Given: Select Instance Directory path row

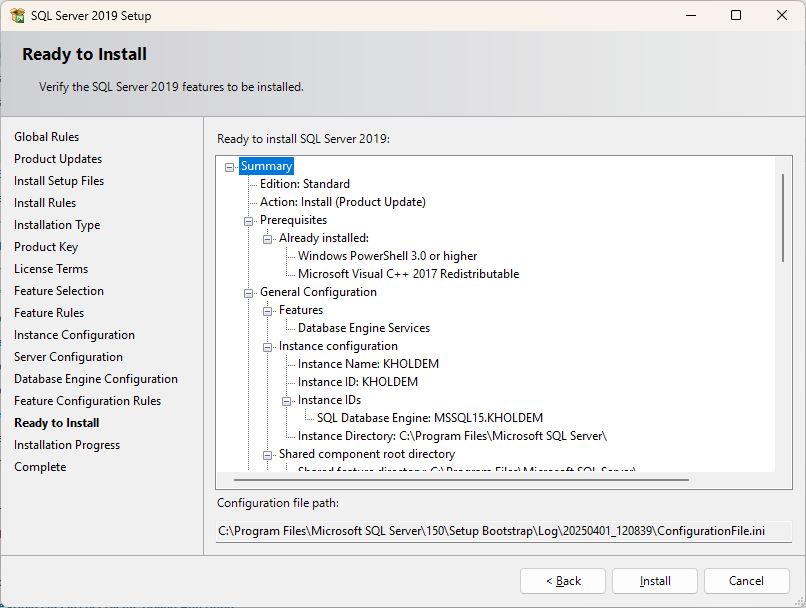Looking at the screenshot, I should coord(452,436).
